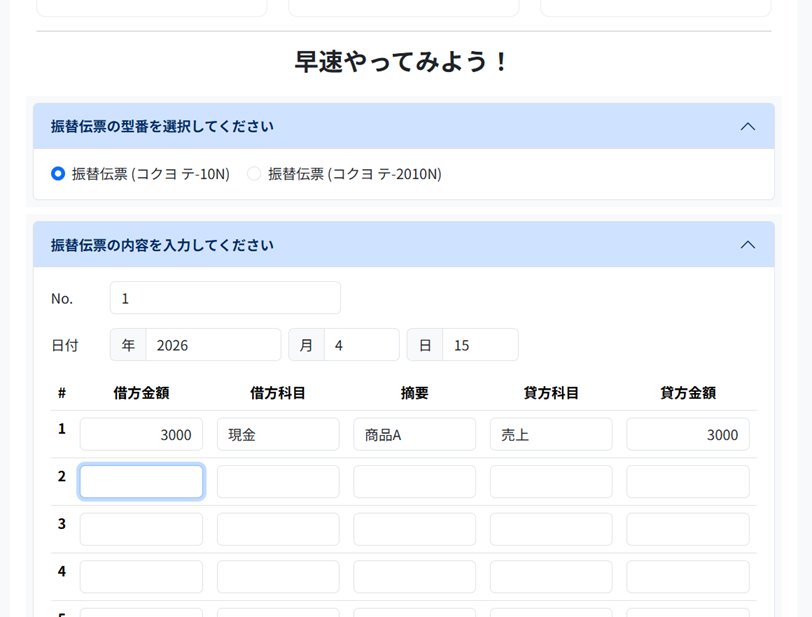Click row 1 摘要 field containing 商品A
The height and width of the screenshot is (617, 812).
click(414, 434)
